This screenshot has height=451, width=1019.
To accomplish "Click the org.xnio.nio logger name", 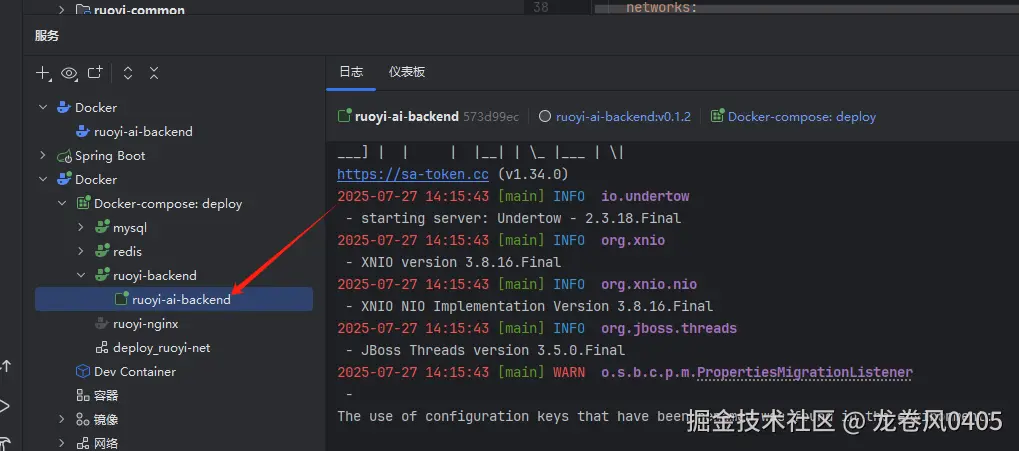I will pyautogui.click(x=649, y=285).
